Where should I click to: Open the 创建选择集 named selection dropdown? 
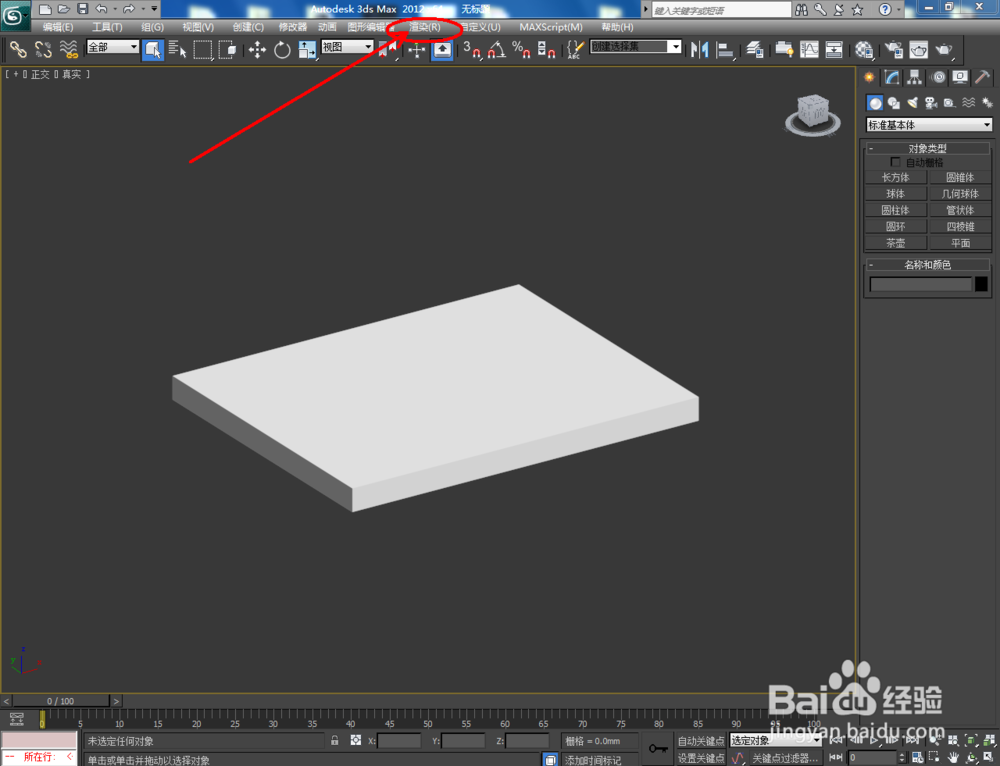[636, 47]
